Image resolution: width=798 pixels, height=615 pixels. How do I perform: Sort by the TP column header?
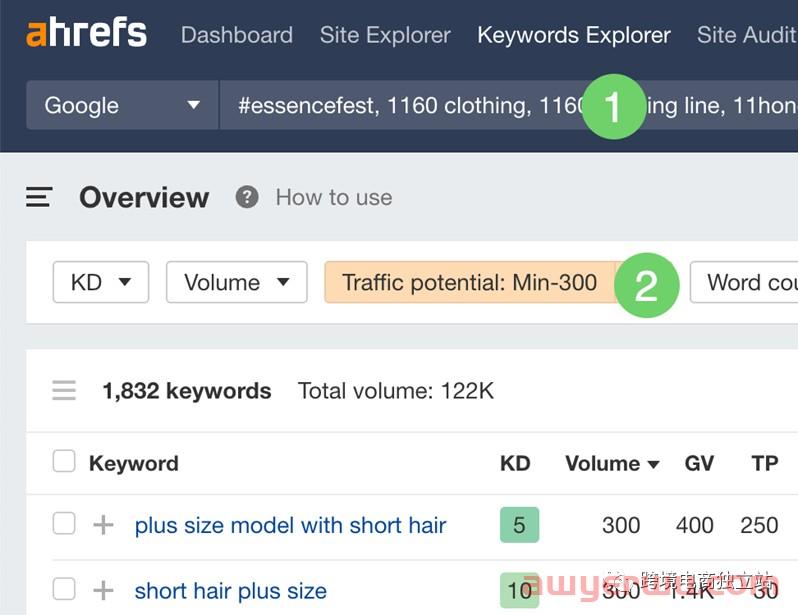[x=765, y=463]
